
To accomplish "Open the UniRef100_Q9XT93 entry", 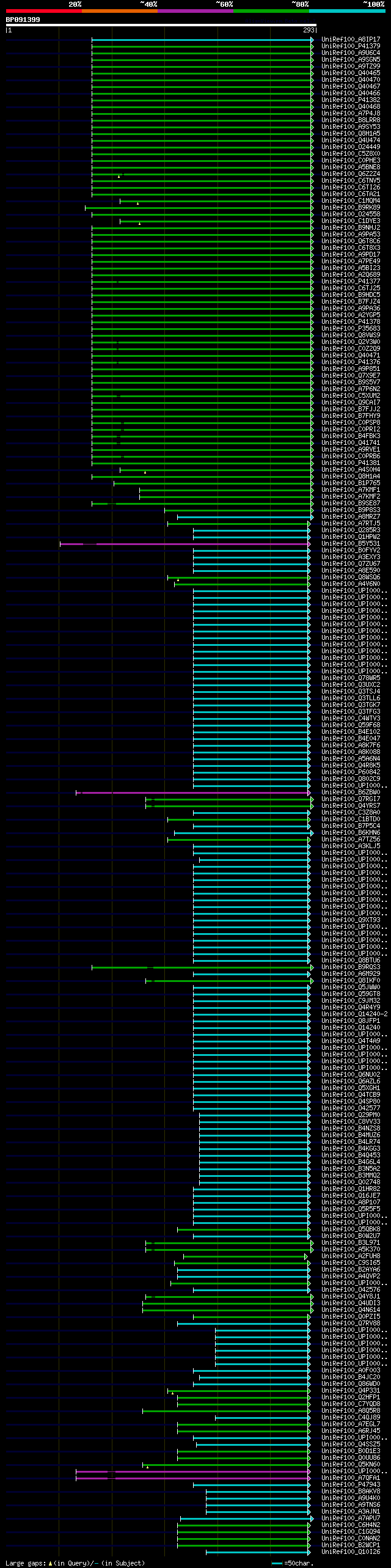I will tap(351, 920).
